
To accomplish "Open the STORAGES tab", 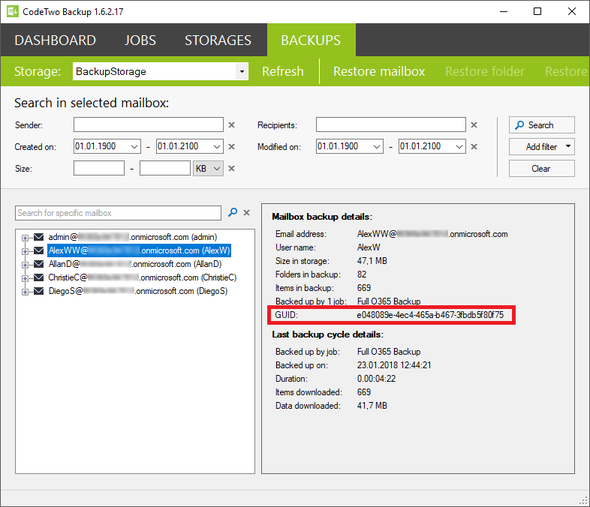I will [x=217, y=40].
